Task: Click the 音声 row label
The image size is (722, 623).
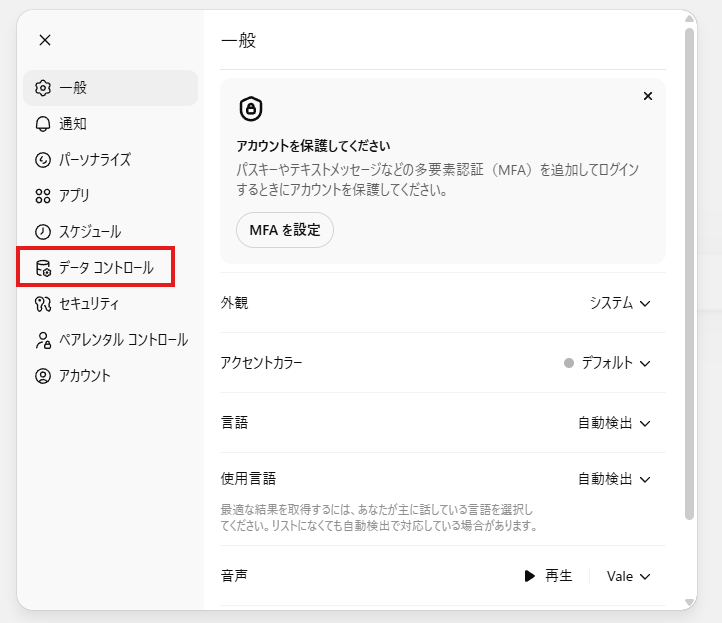Action: click(234, 576)
